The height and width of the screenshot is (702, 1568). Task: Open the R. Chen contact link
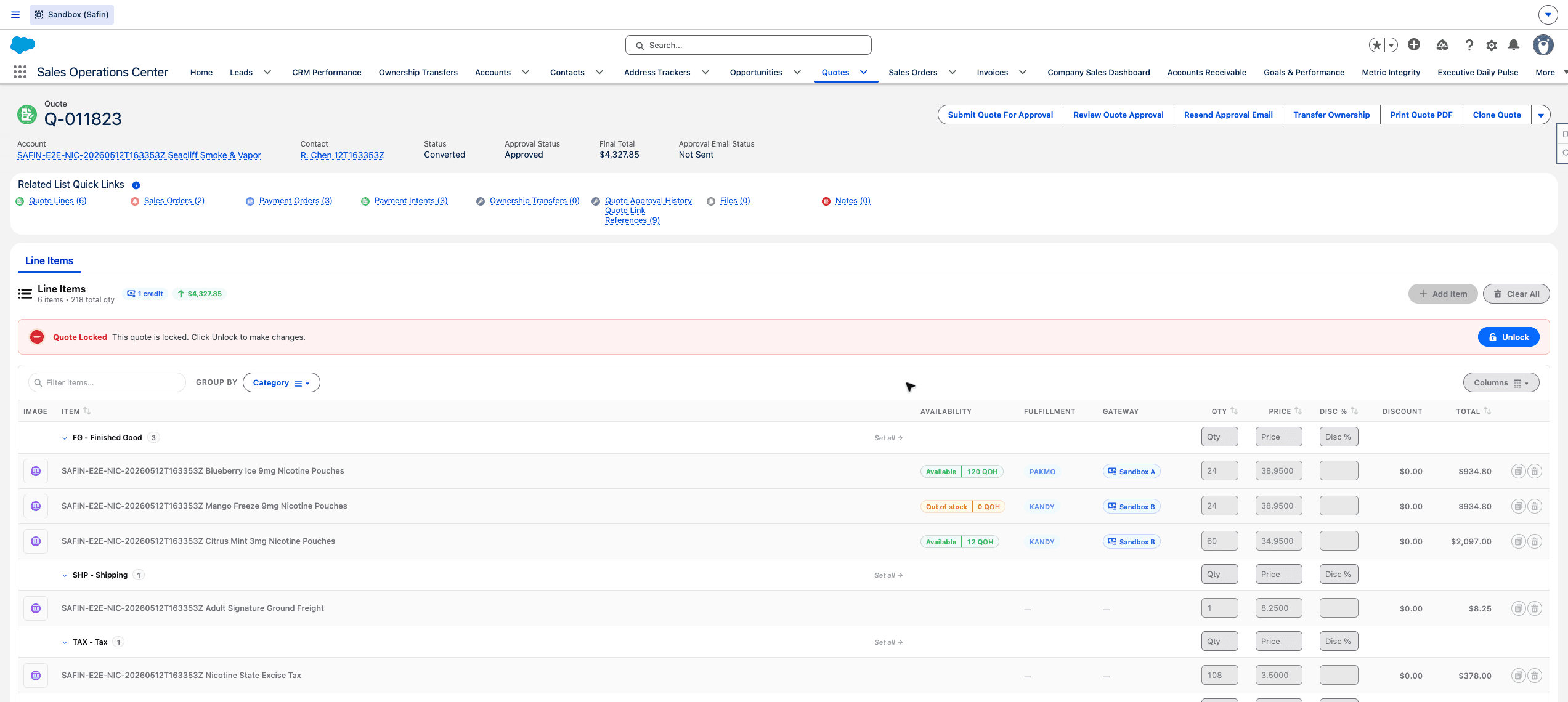pyautogui.click(x=343, y=155)
